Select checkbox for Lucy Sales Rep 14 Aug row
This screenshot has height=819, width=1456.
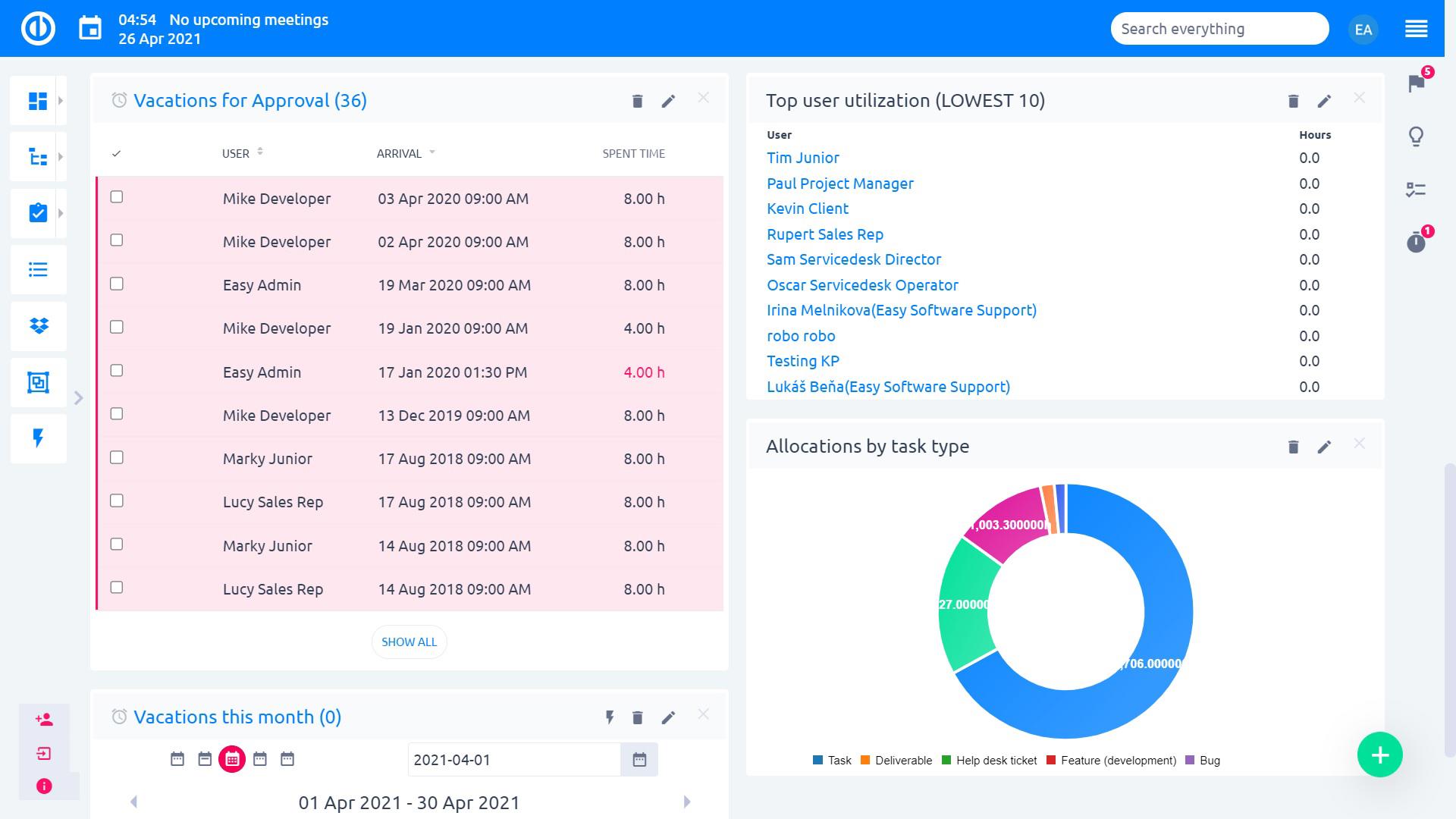(117, 588)
